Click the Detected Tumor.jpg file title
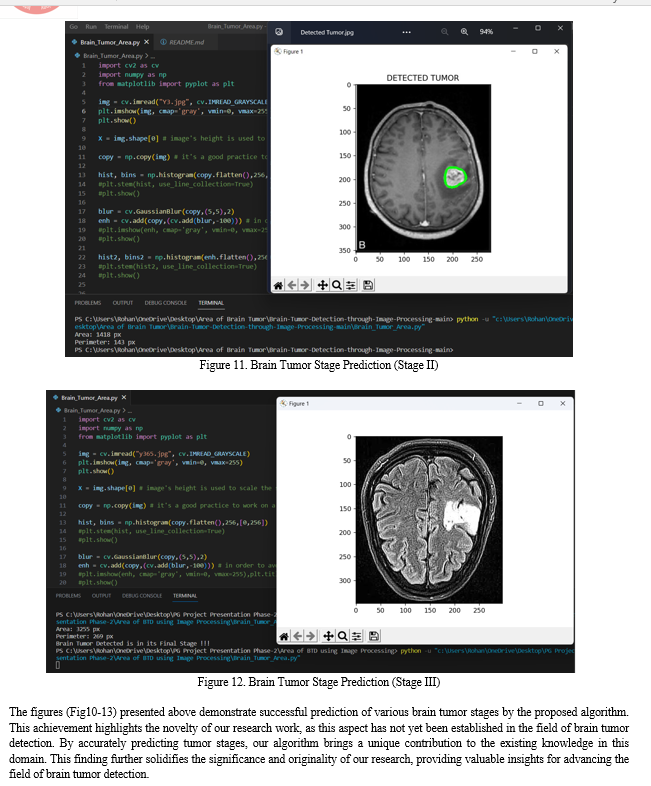 pos(327,32)
